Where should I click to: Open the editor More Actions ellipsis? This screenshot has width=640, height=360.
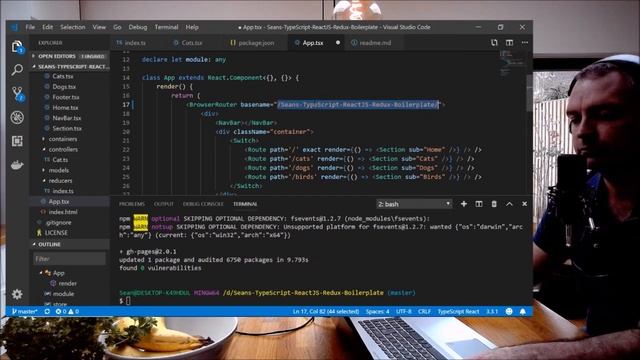pos(525,42)
